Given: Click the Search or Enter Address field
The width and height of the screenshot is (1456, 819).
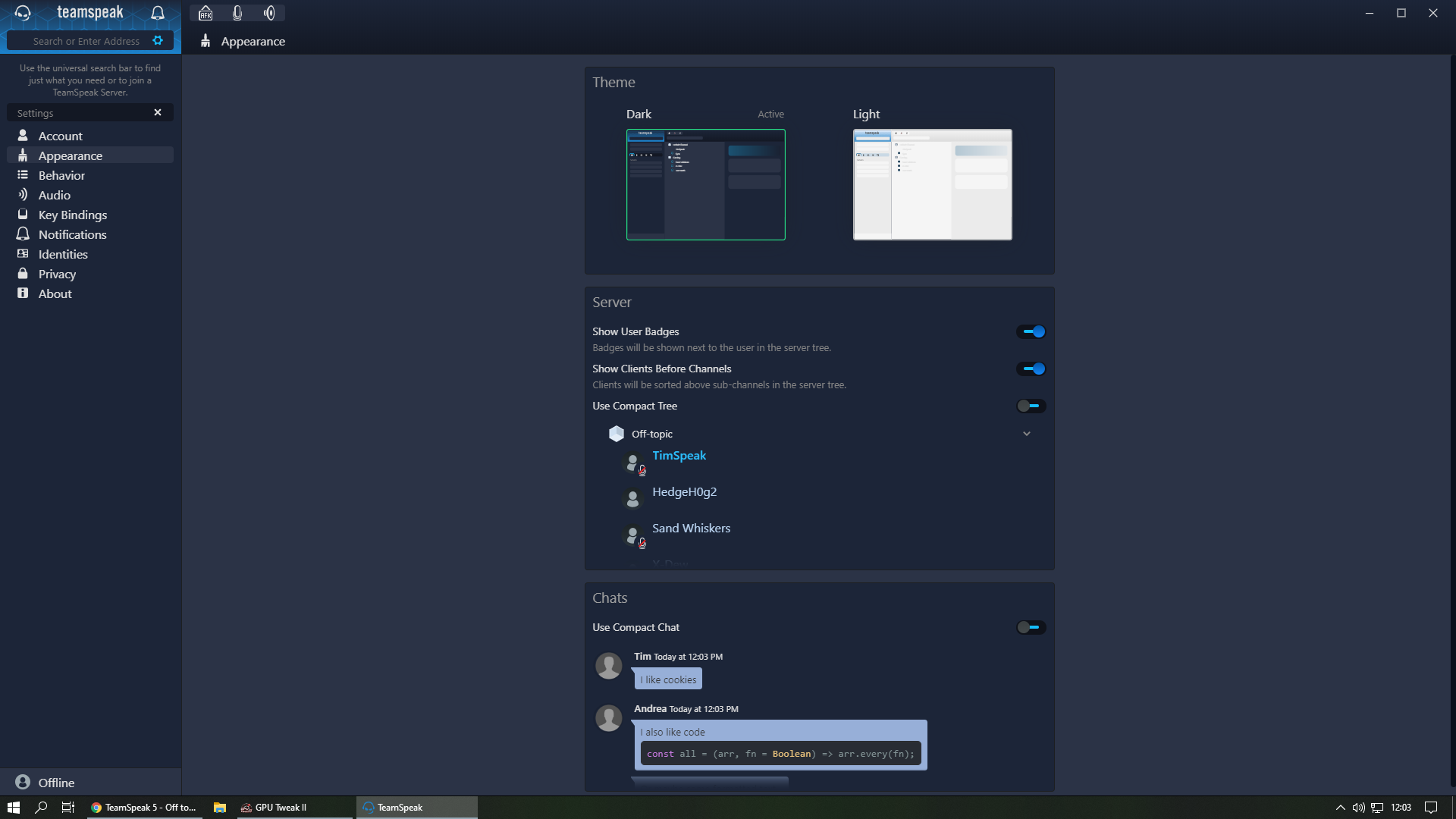Looking at the screenshot, I should [86, 41].
